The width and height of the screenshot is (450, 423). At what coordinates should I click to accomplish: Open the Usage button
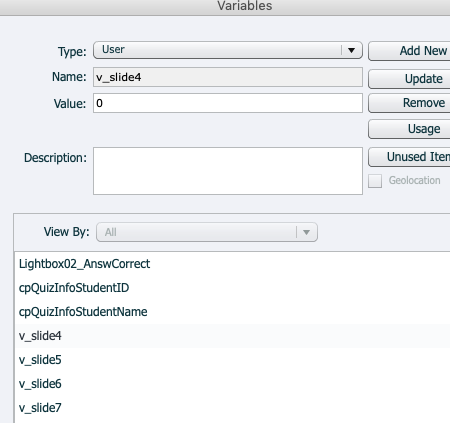coord(409,129)
